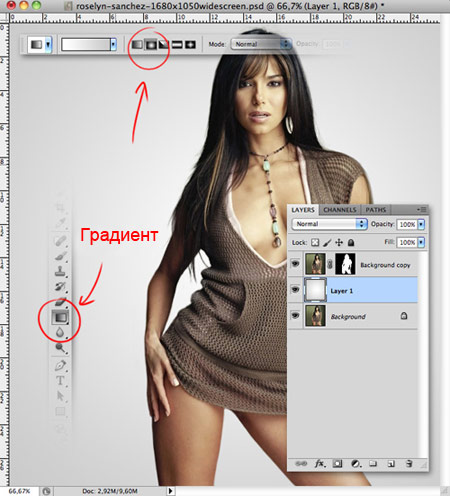450x496 pixels.
Task: Switch to the Layers tab
Action: click(x=303, y=210)
